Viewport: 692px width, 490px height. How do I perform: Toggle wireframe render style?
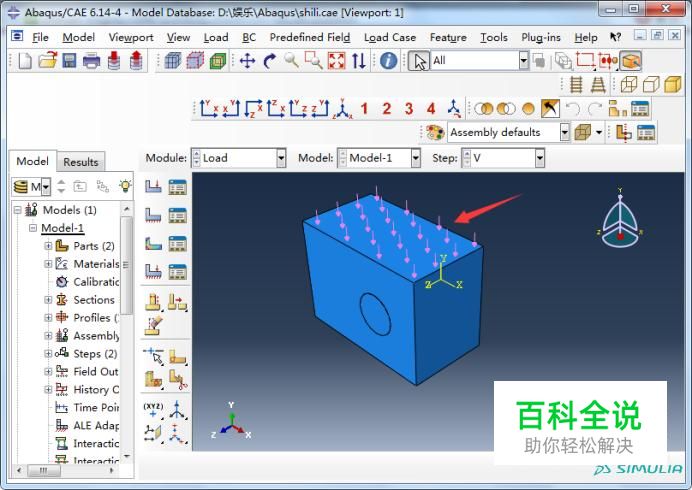629,84
